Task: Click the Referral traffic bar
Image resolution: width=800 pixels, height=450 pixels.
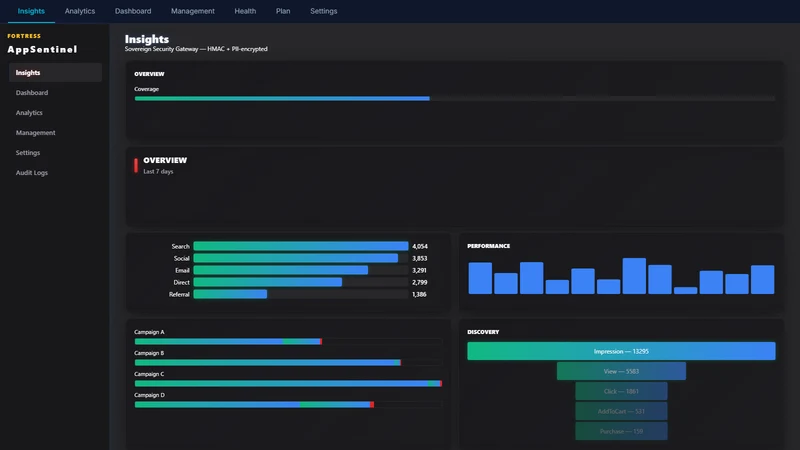Action: click(301, 294)
